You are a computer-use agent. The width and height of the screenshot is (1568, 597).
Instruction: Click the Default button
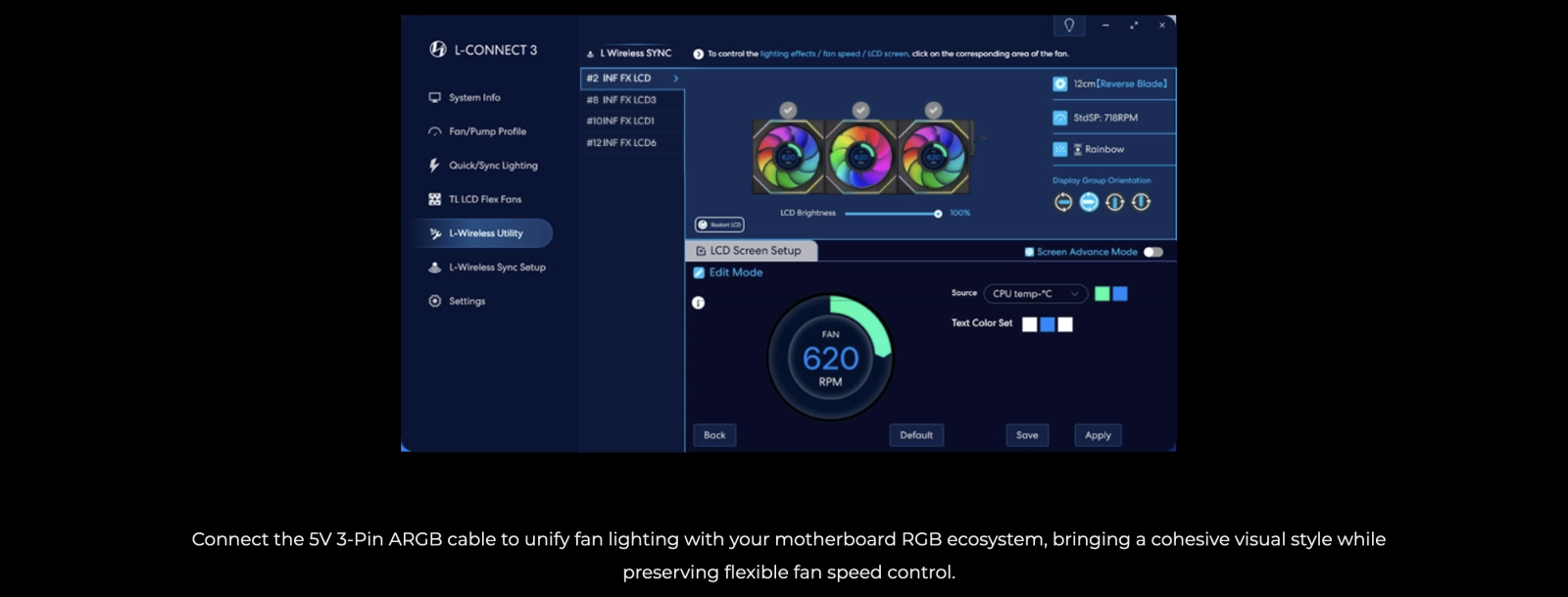916,435
